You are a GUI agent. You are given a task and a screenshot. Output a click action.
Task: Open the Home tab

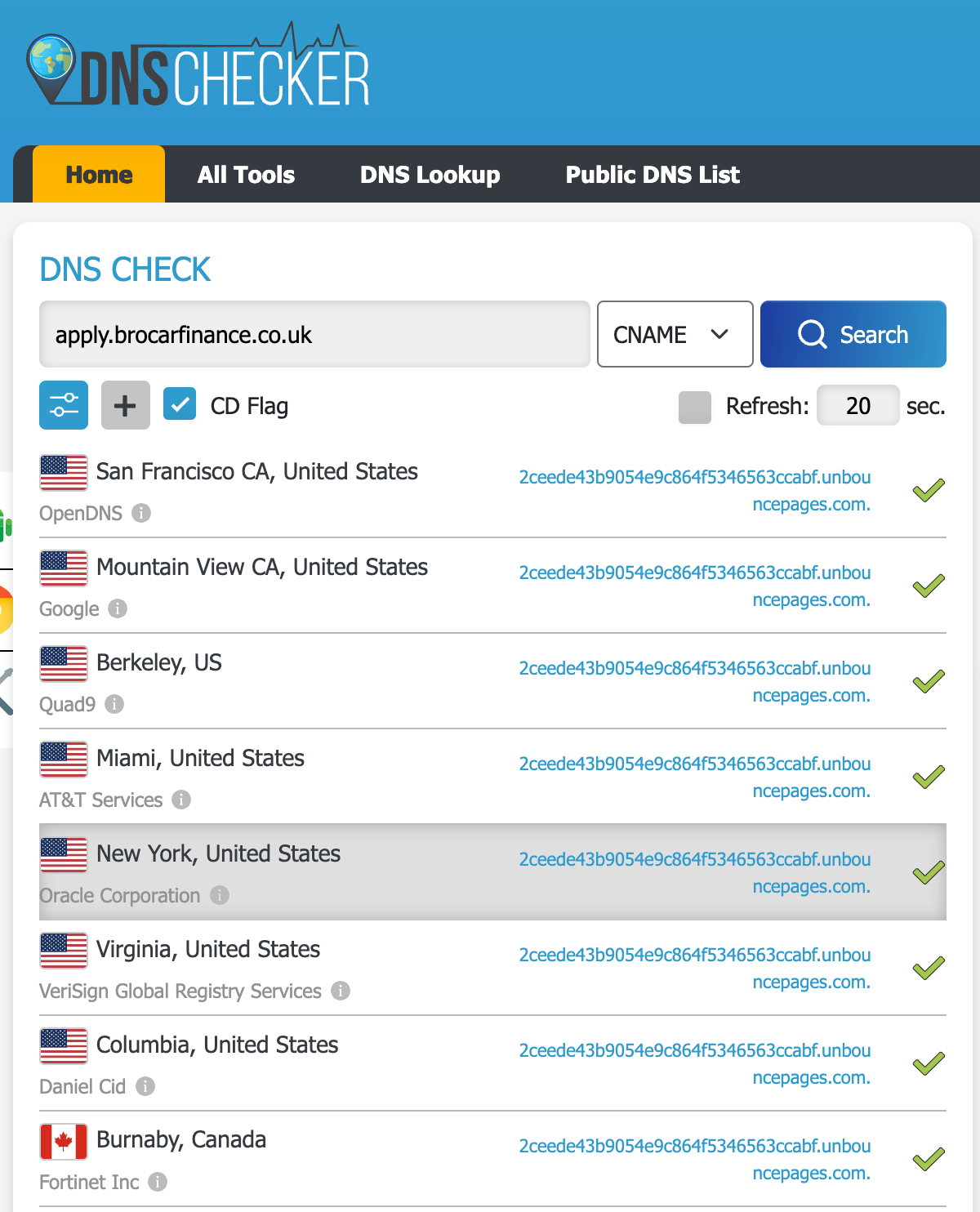99,174
